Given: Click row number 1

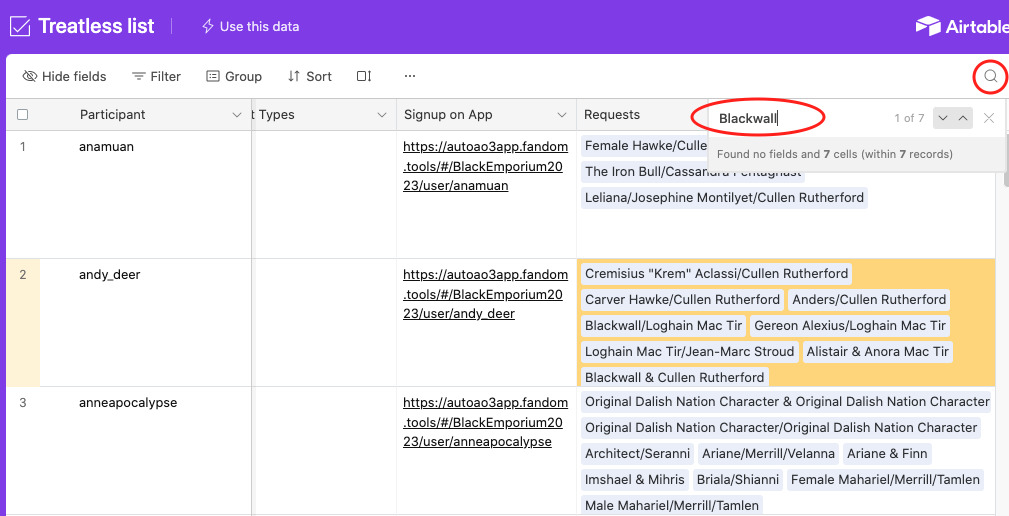Looking at the screenshot, I should (x=23, y=146).
